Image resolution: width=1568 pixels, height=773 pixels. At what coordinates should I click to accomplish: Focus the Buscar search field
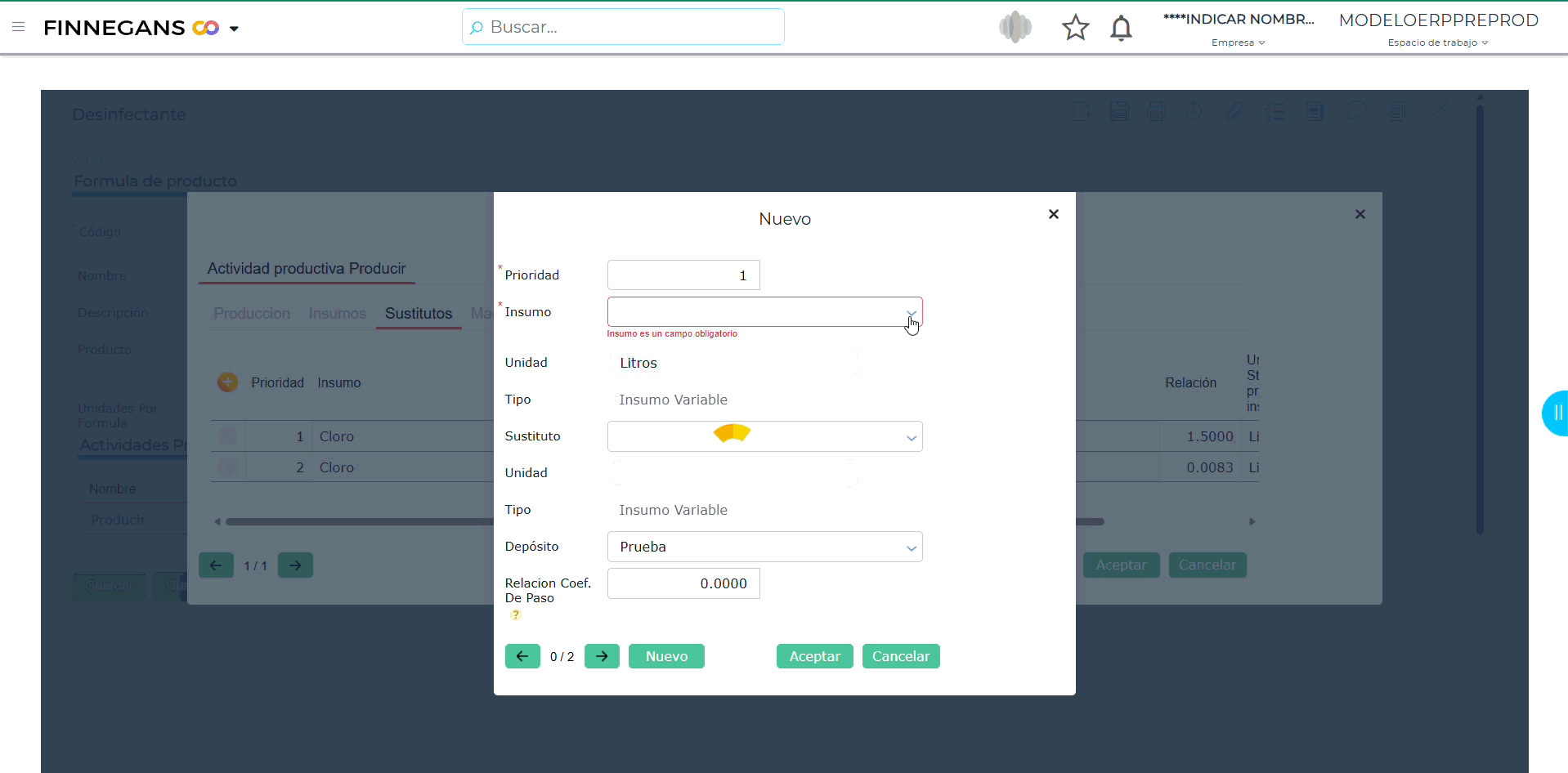click(623, 27)
